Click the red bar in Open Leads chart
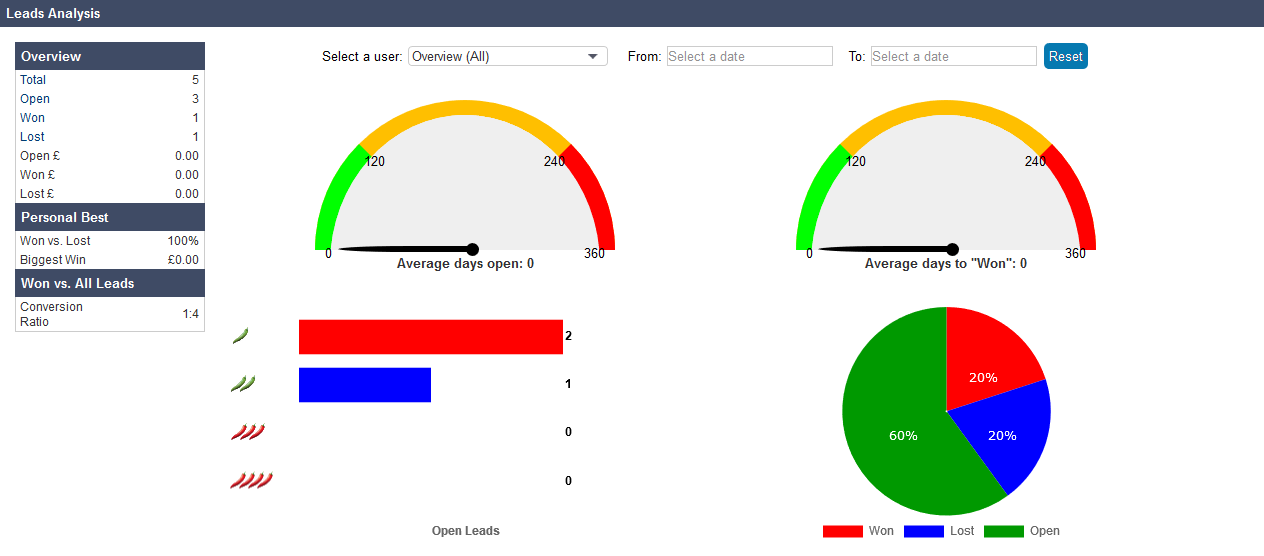This screenshot has height=556, width=1264. click(x=430, y=337)
